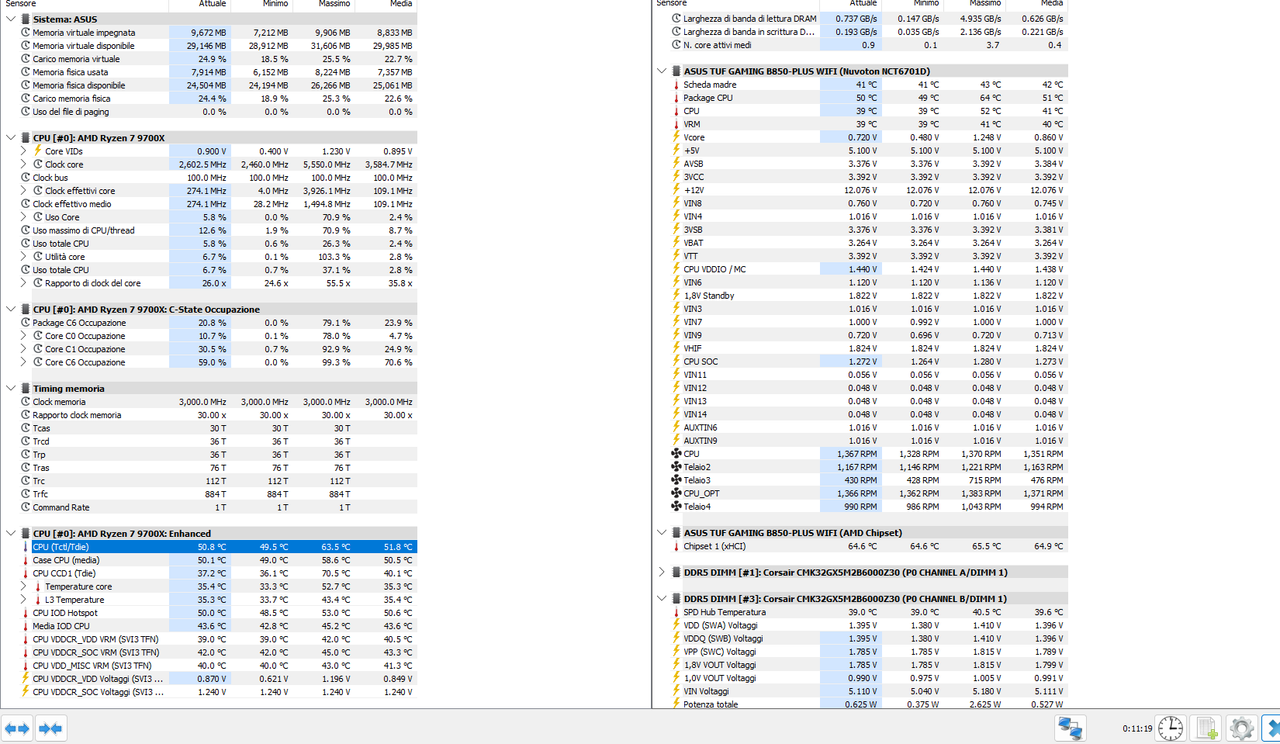Click the fan icon beside Telaio4

[x=676, y=507]
